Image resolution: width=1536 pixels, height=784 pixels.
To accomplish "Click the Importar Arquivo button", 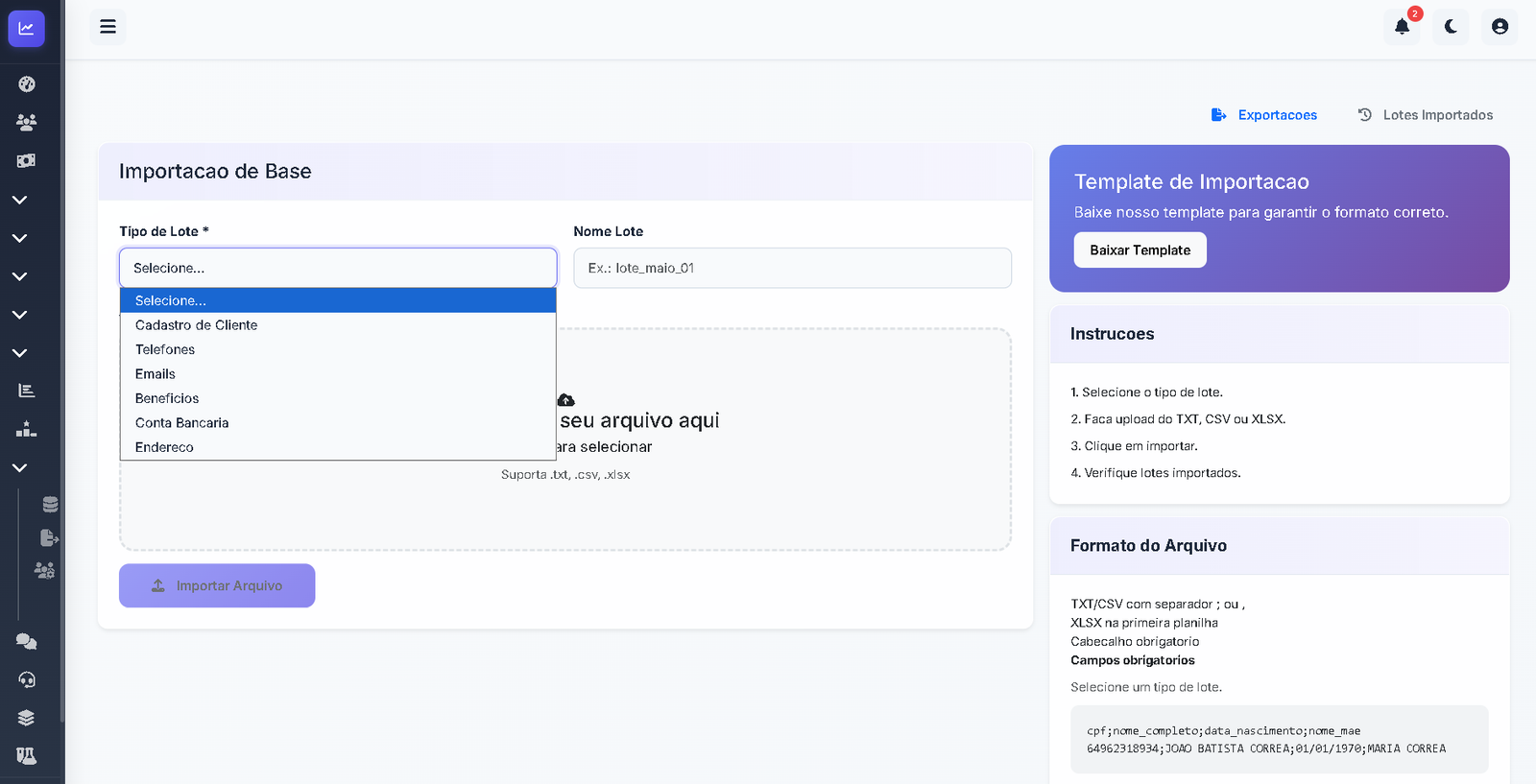I will (217, 585).
